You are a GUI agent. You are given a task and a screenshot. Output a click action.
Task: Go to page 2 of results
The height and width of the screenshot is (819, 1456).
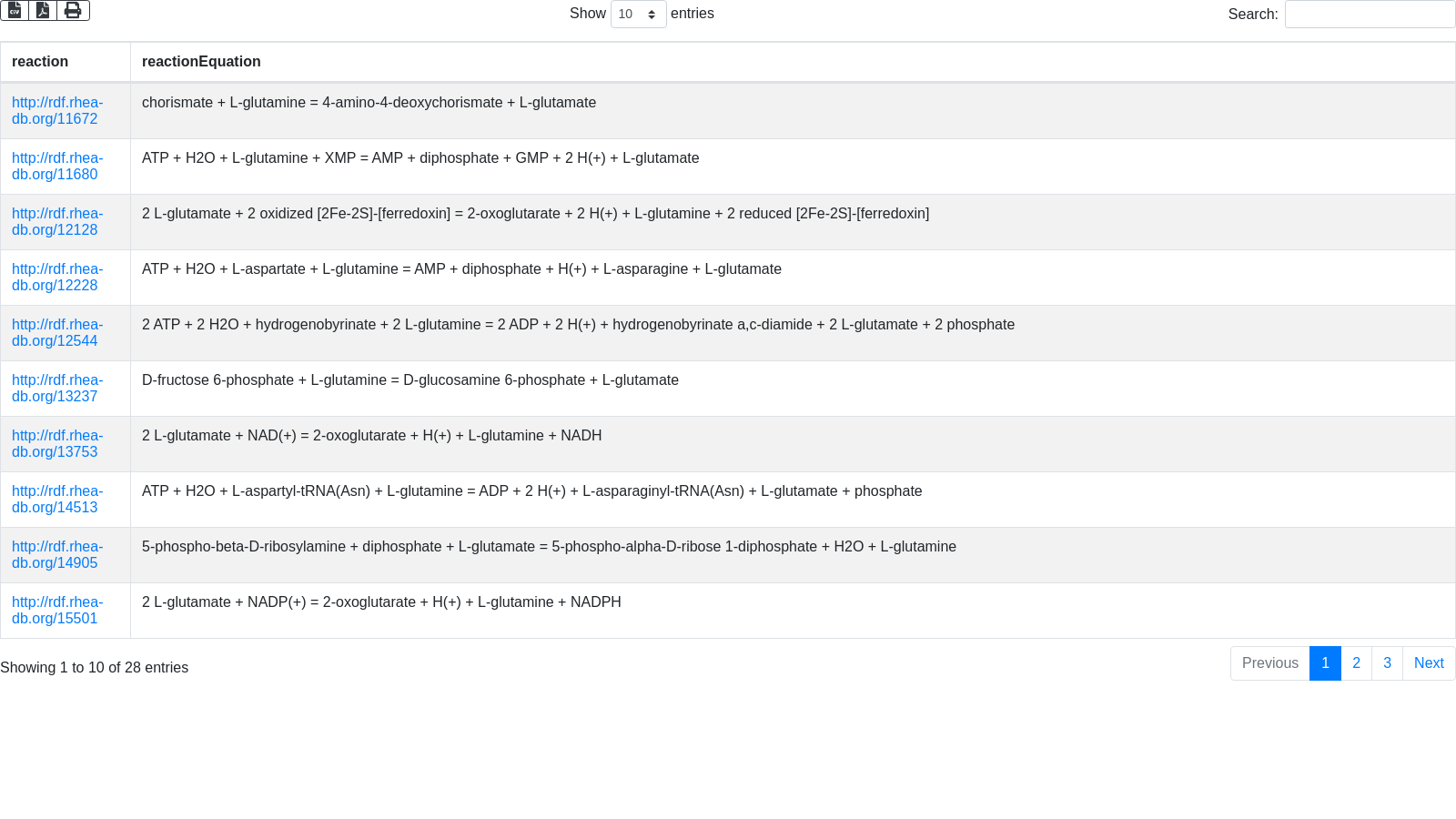tap(1356, 663)
